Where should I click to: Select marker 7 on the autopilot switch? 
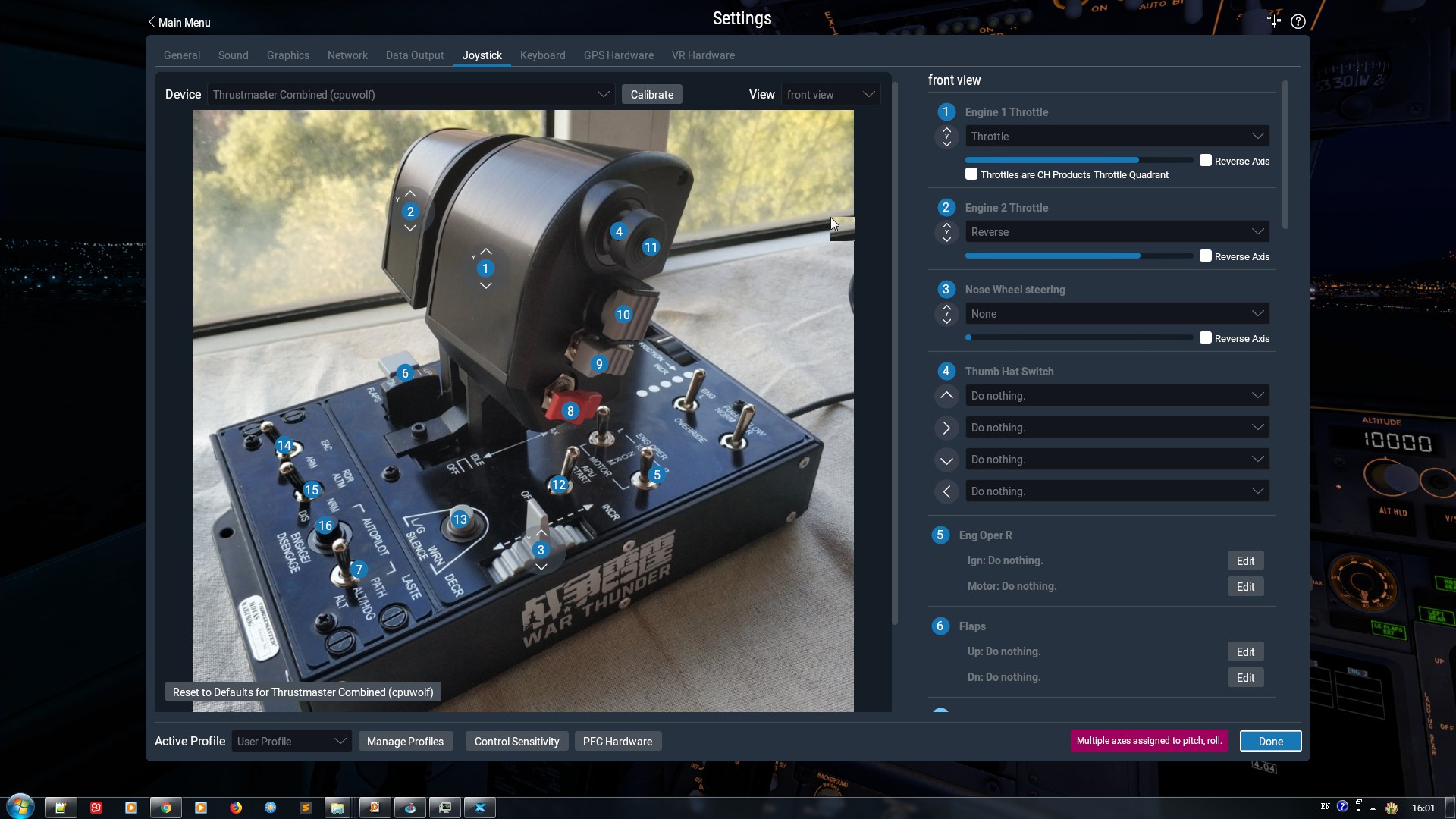point(359,569)
